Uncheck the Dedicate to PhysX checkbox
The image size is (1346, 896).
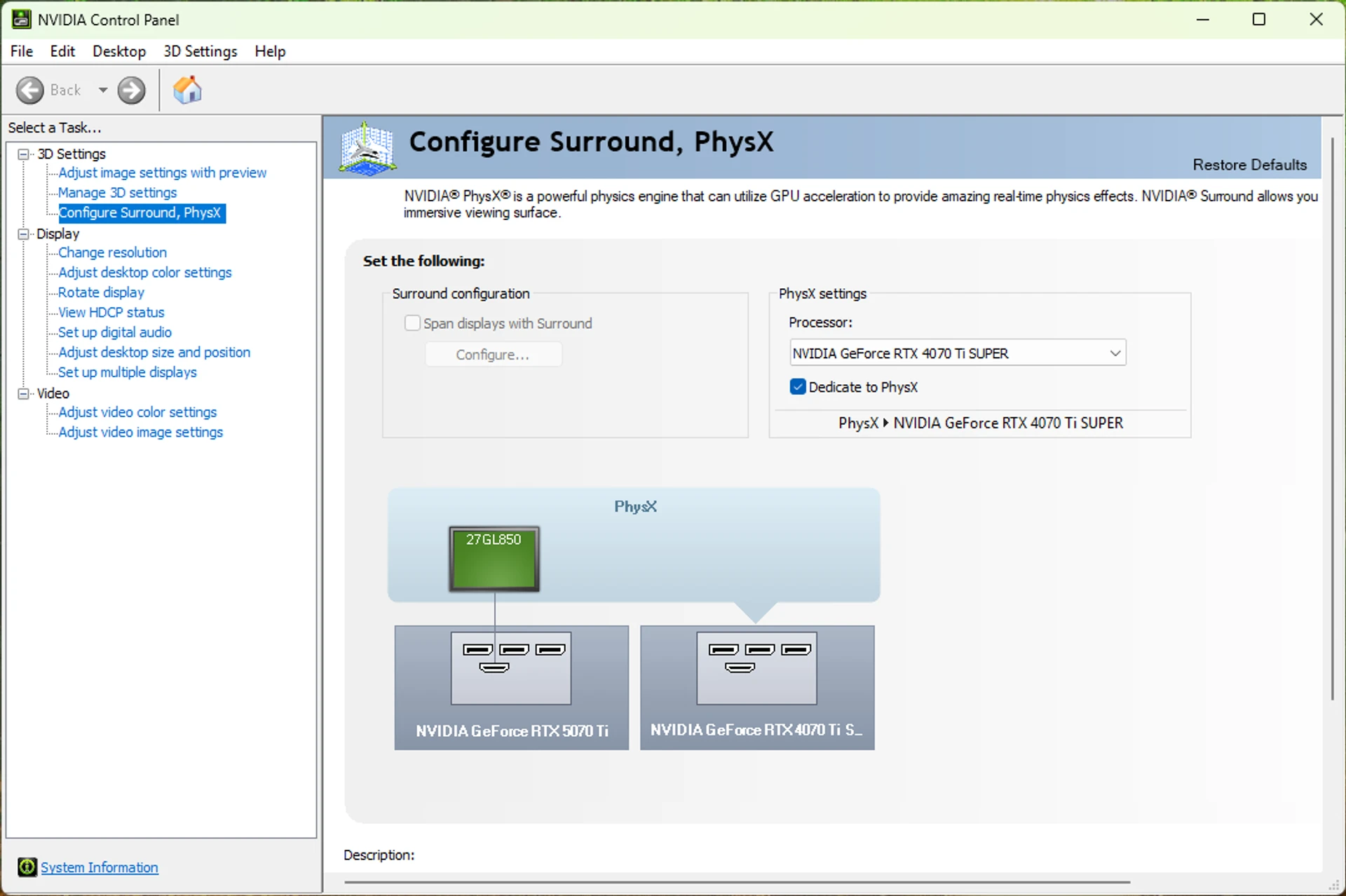point(798,387)
